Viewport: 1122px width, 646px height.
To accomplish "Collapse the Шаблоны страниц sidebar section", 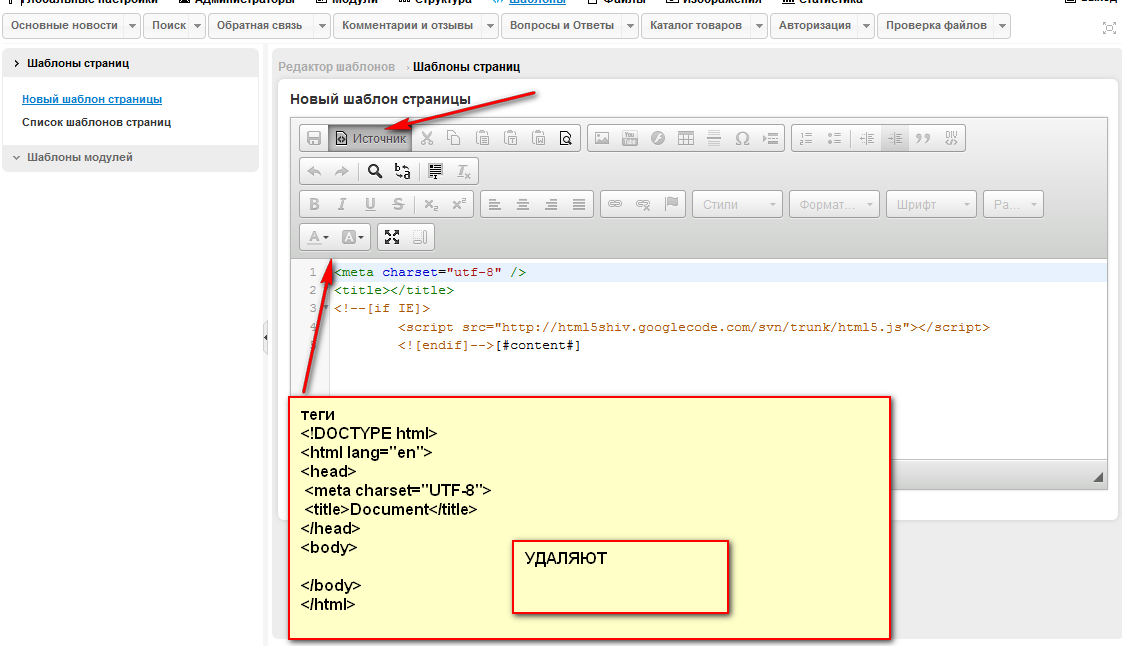I will (x=130, y=63).
